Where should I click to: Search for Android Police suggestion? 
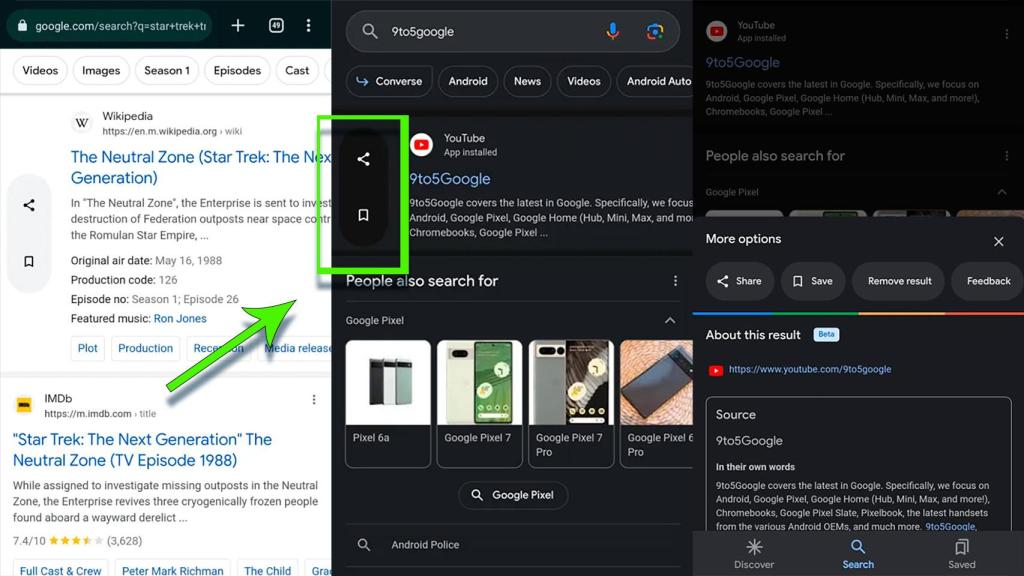pyautogui.click(x=513, y=545)
